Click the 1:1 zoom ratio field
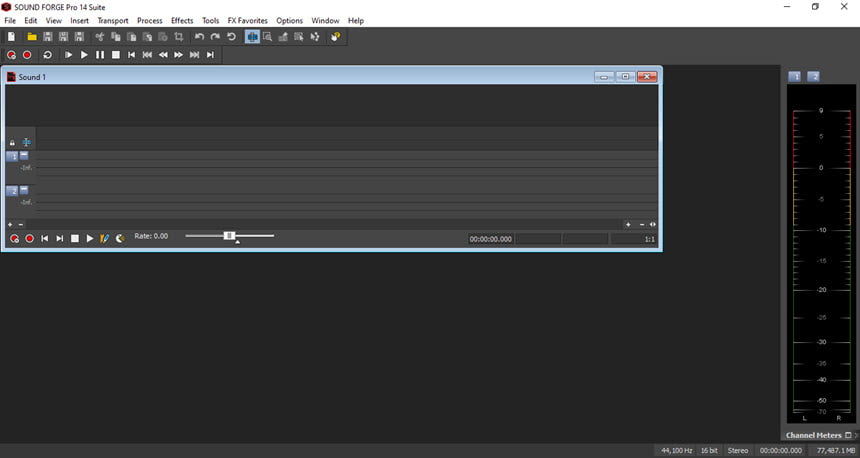 click(633, 239)
